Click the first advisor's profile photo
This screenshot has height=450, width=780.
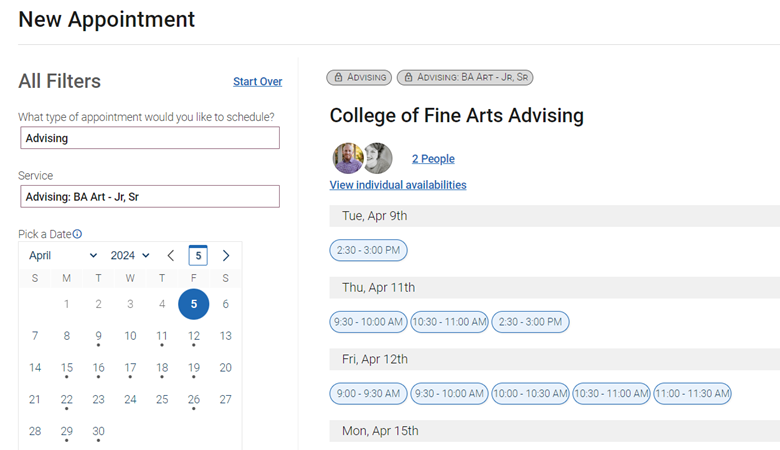348,158
